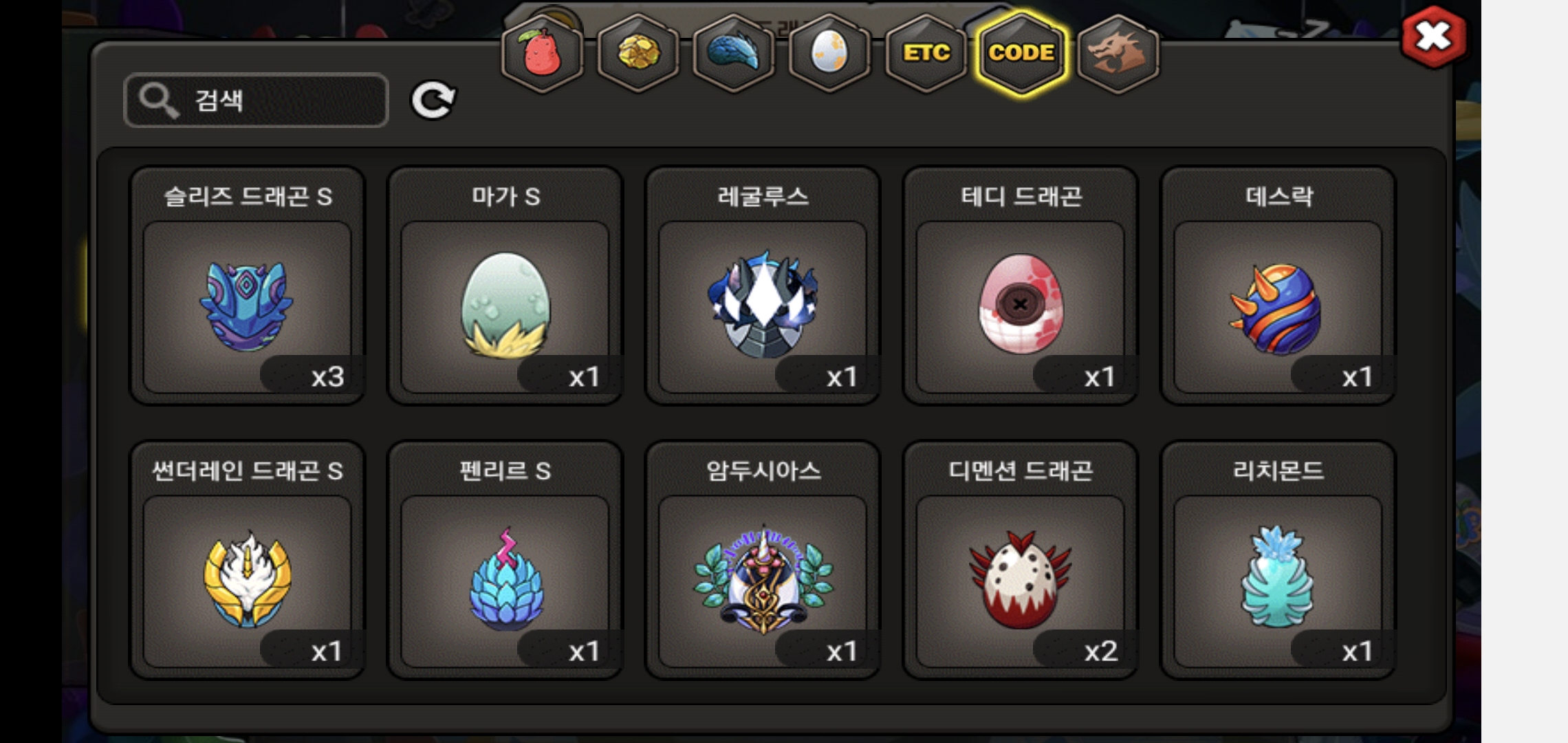Select the CODE tab
Screen dimensions: 1568x743
click(x=1022, y=54)
